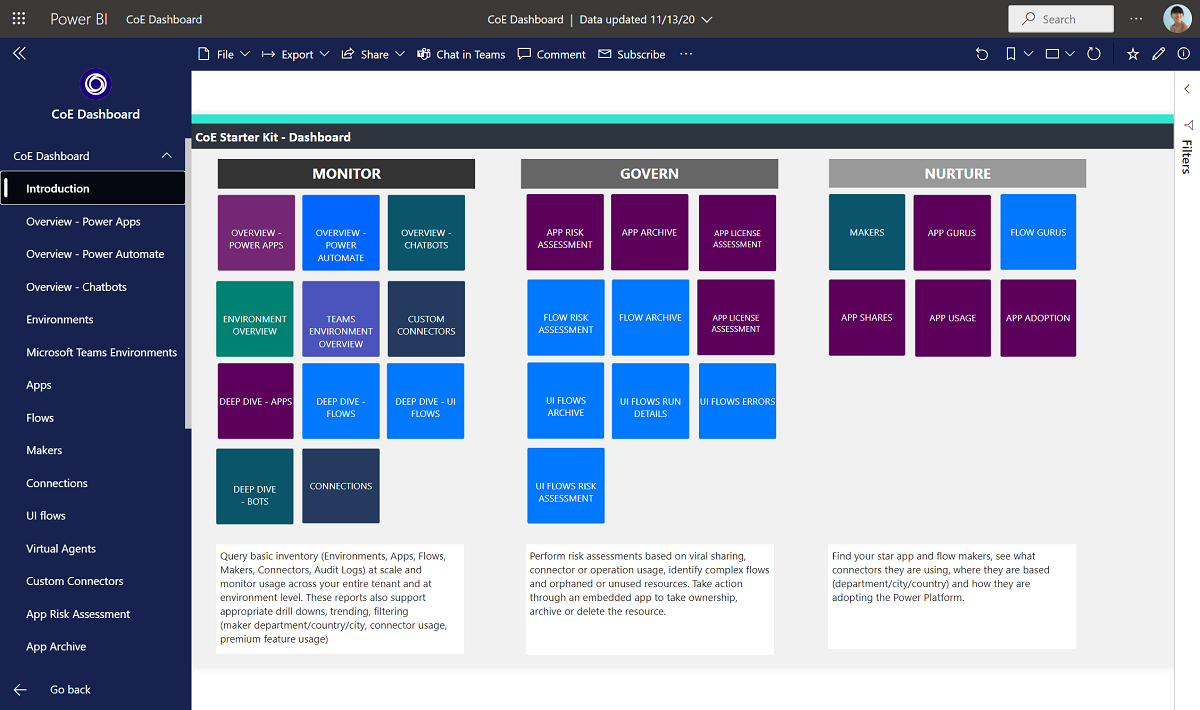Image resolution: width=1200 pixels, height=710 pixels.
Task: Pin the report to favorites
Action: click(x=1133, y=54)
